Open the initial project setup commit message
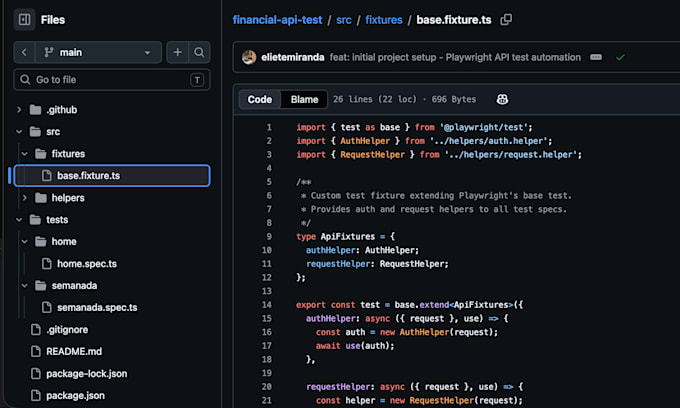The height and width of the screenshot is (408, 680). 455,57
